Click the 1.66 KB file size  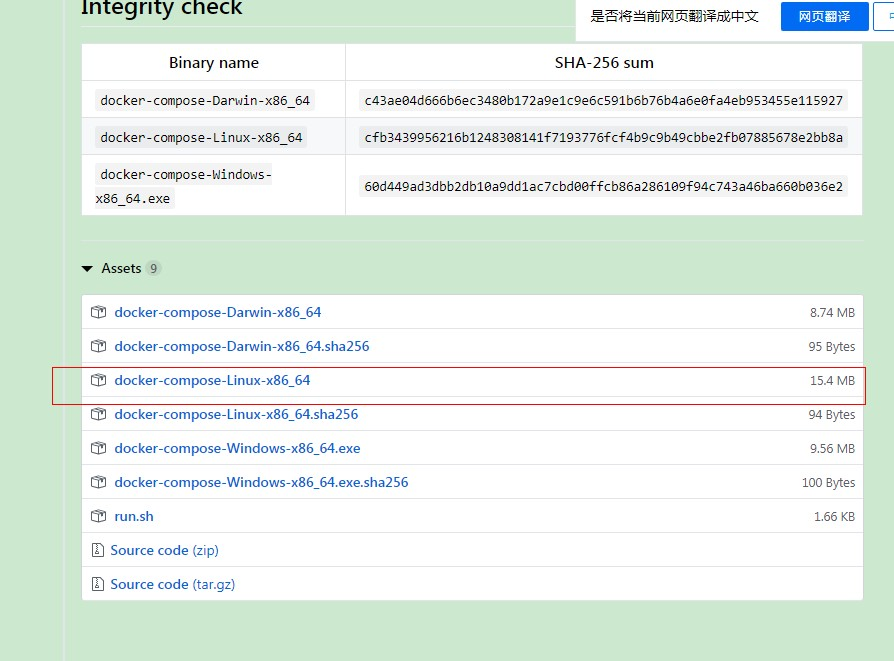point(834,517)
